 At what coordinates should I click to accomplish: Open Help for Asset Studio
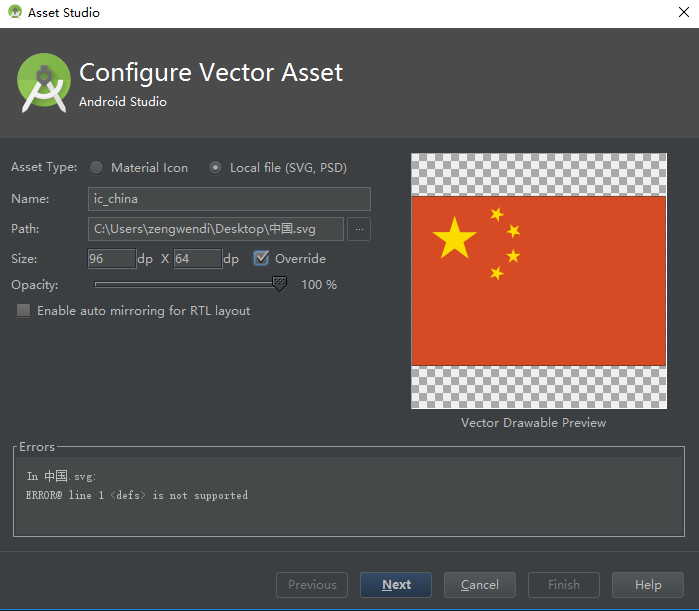pos(648,585)
